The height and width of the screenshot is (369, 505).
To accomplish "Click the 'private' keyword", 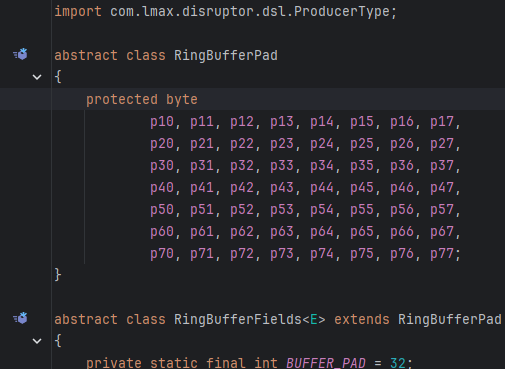I will pyautogui.click(x=114, y=363).
